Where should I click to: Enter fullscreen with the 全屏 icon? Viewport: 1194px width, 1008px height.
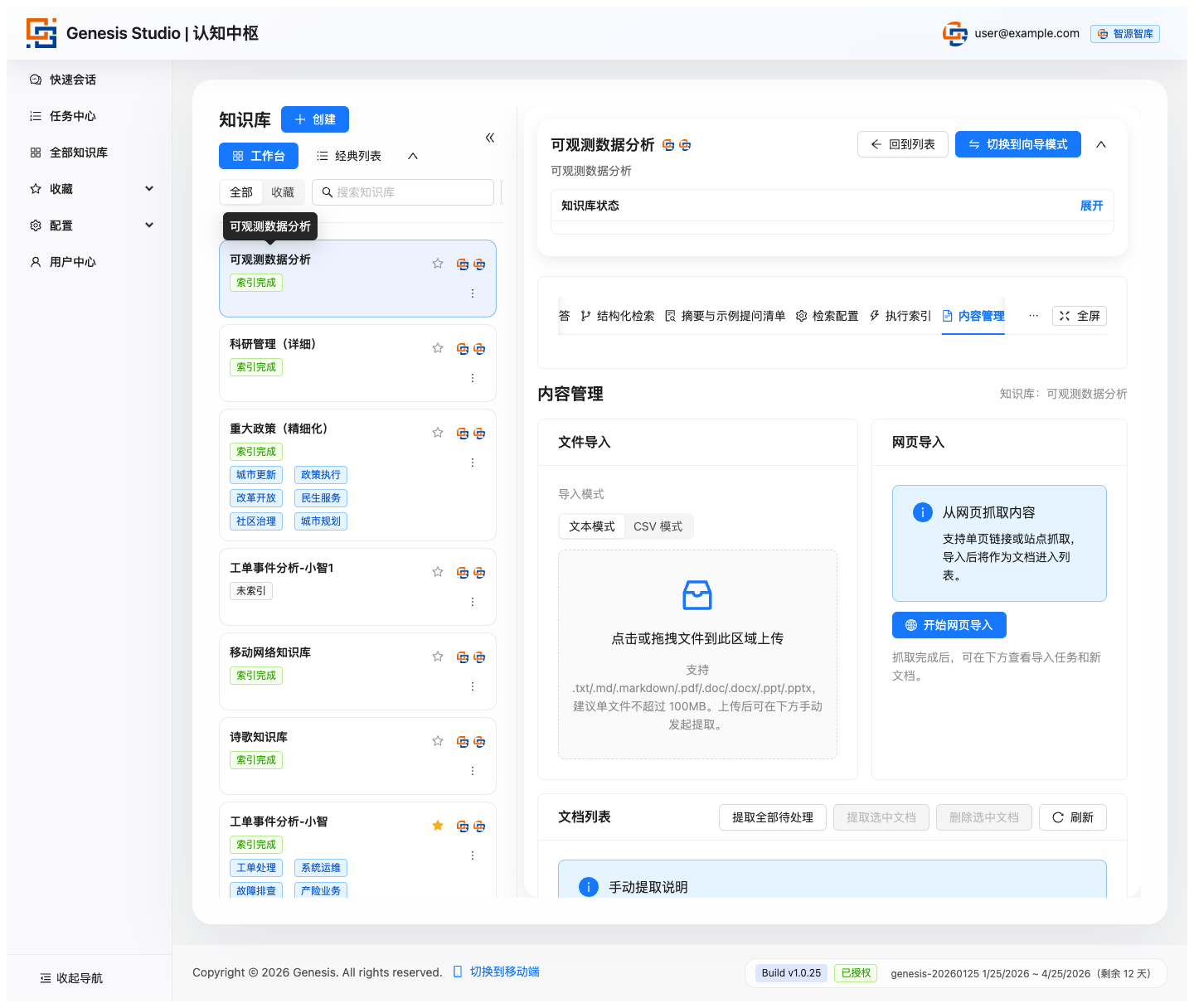coord(1065,315)
